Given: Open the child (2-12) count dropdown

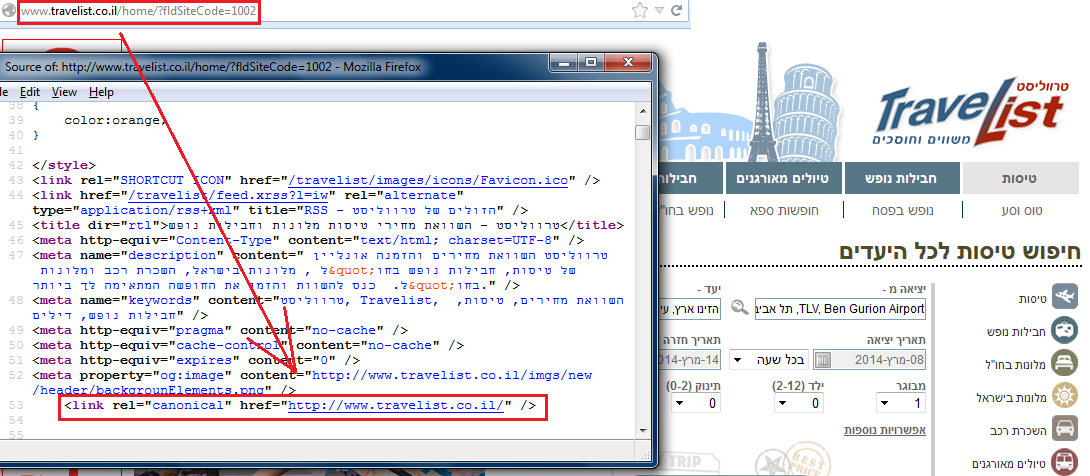Looking at the screenshot, I should (x=797, y=403).
